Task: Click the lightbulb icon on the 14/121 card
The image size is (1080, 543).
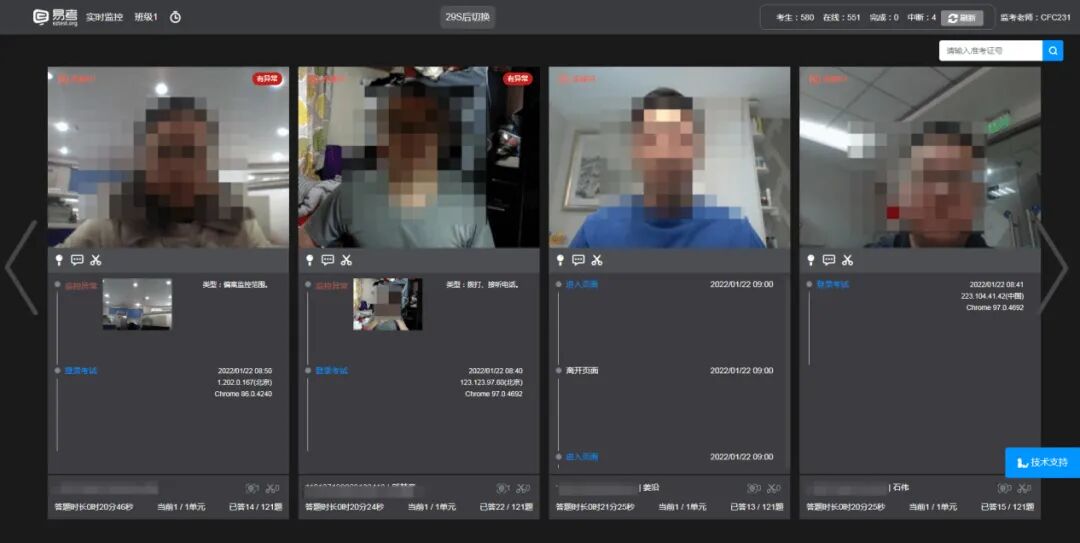Action: tap(59, 260)
